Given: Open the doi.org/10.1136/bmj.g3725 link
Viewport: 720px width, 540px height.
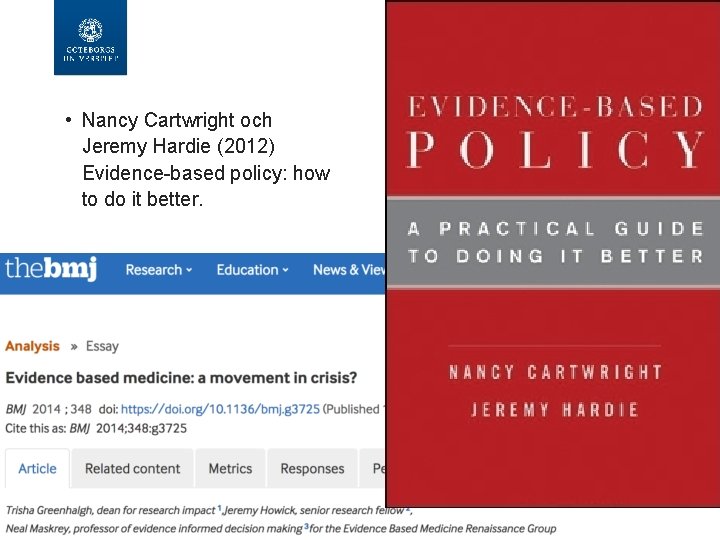Looking at the screenshot, I should [x=220, y=409].
